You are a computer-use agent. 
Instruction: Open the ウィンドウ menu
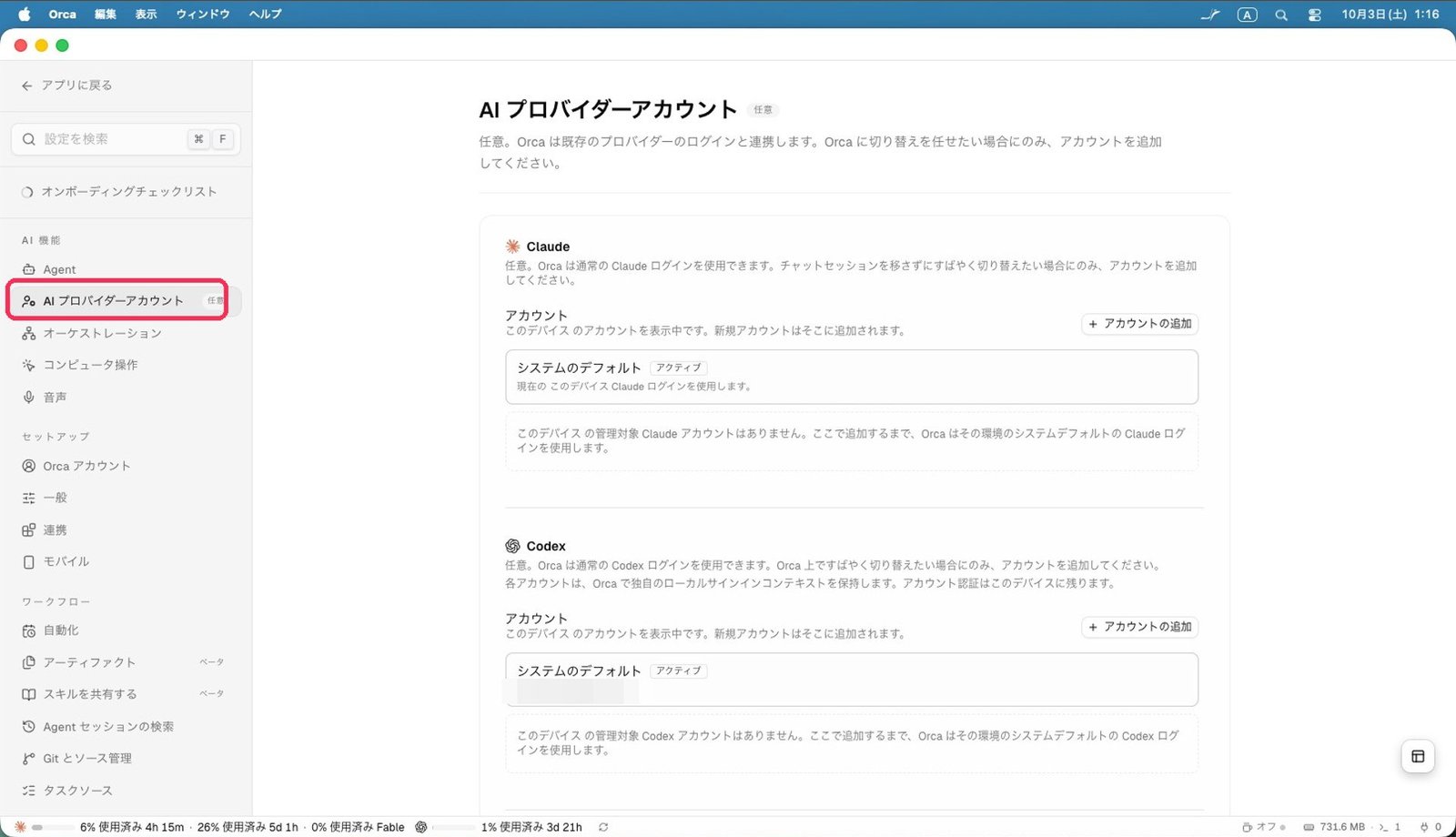point(203,14)
